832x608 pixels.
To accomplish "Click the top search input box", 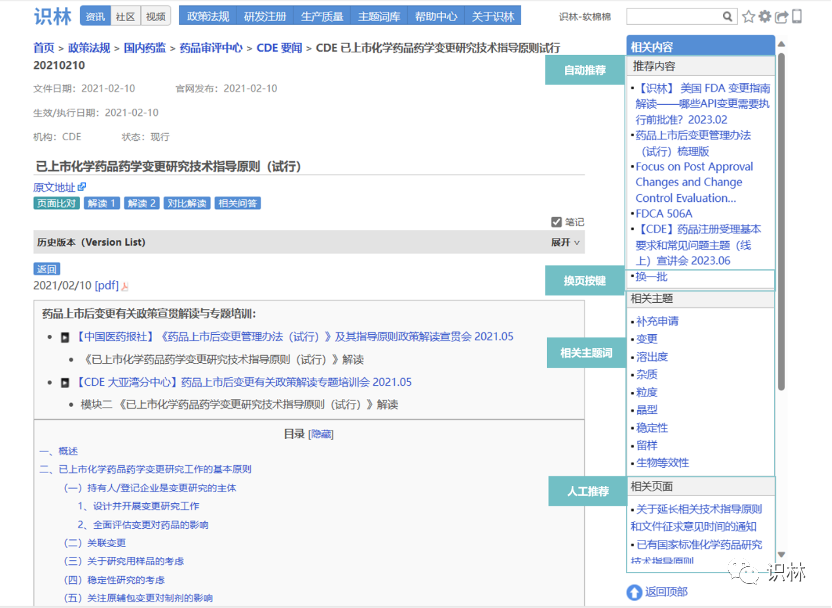I will pyautogui.click(x=674, y=16).
